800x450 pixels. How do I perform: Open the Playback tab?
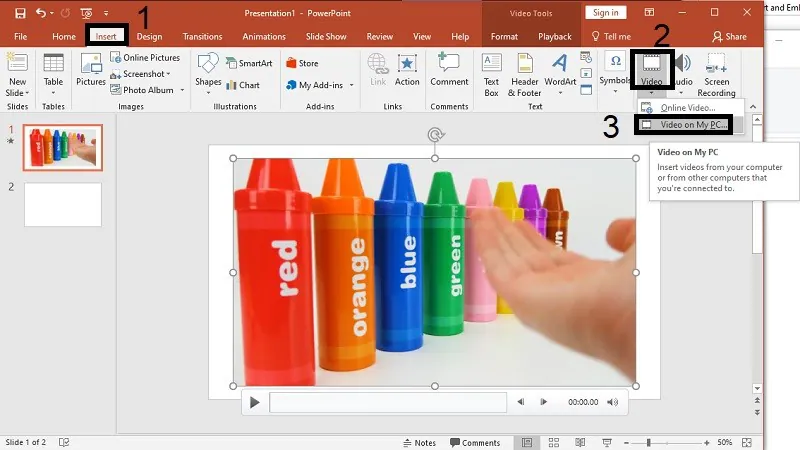click(555, 37)
